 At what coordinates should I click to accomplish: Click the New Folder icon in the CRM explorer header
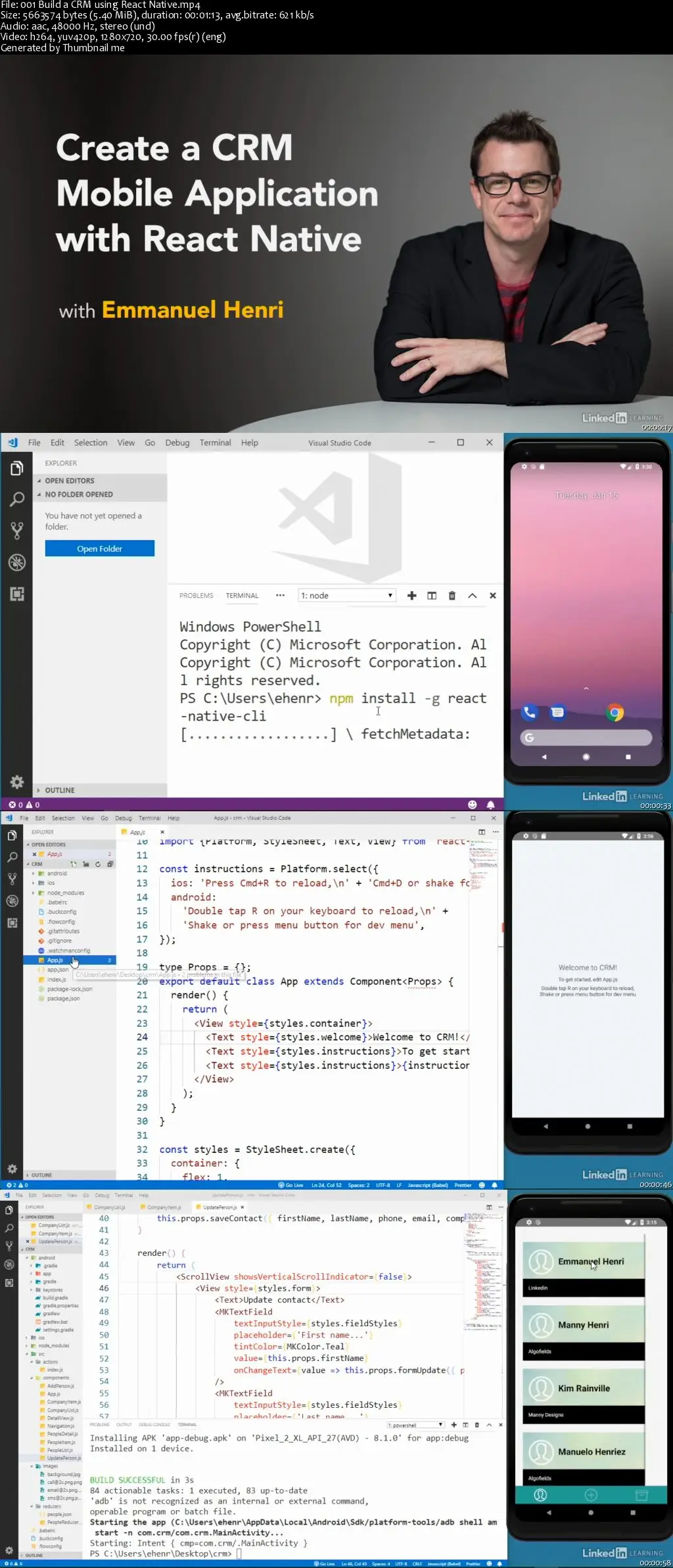click(x=86, y=864)
